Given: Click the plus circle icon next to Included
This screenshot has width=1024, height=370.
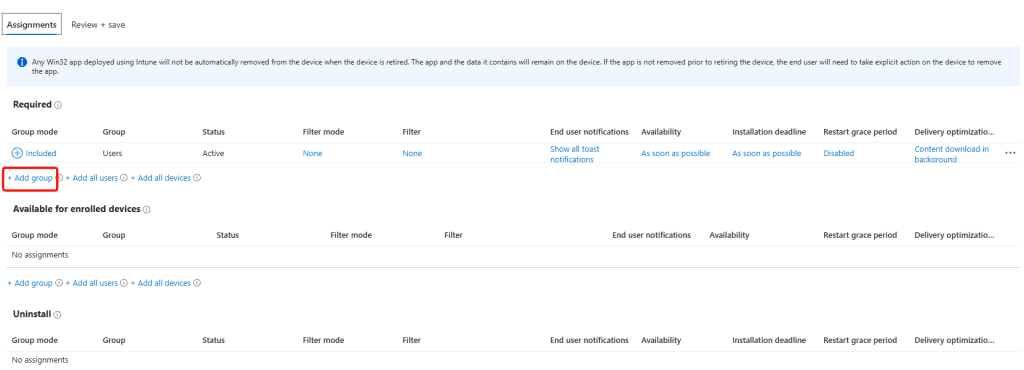Looking at the screenshot, I should pos(17,153).
